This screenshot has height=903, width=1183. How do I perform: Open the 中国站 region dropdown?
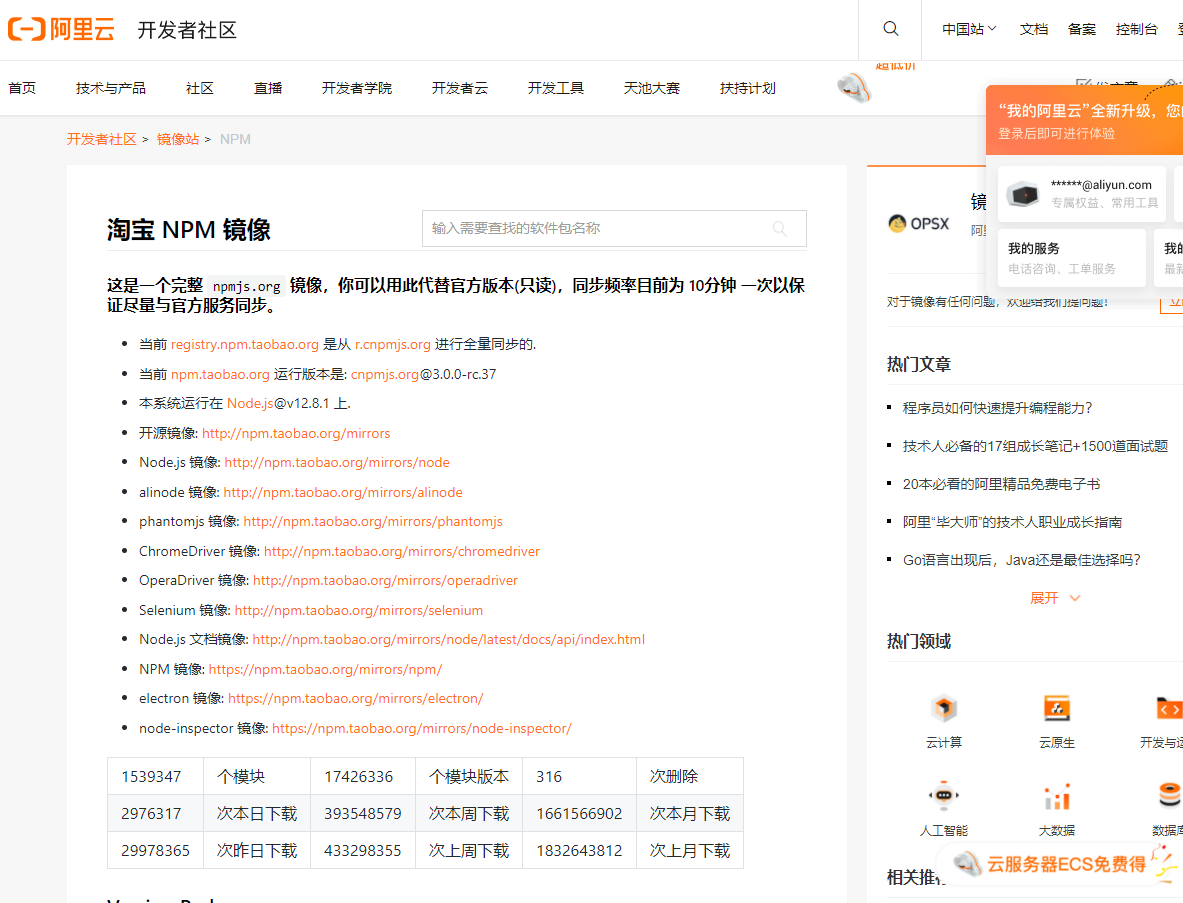(x=969, y=29)
